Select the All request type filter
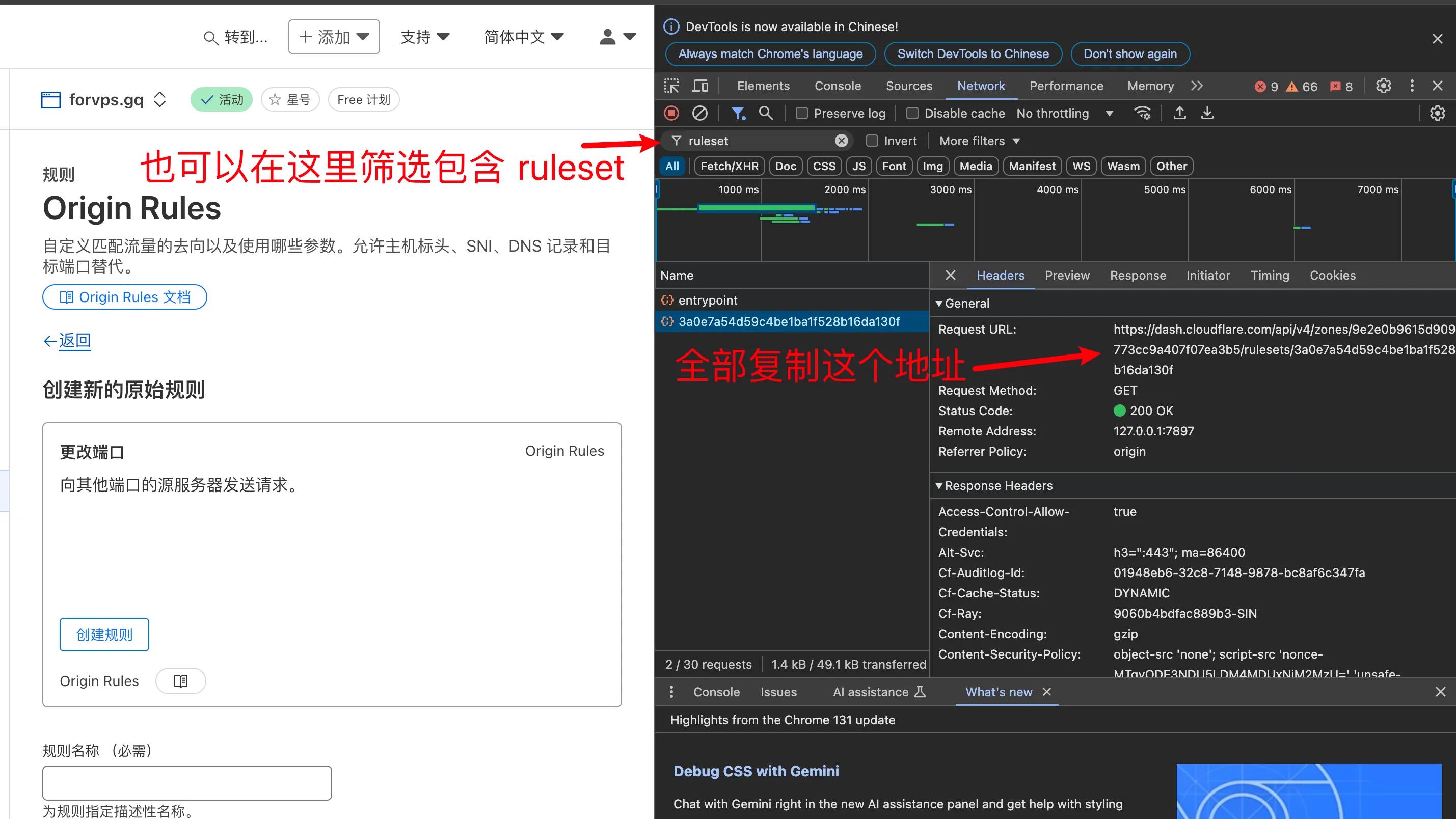 672,166
